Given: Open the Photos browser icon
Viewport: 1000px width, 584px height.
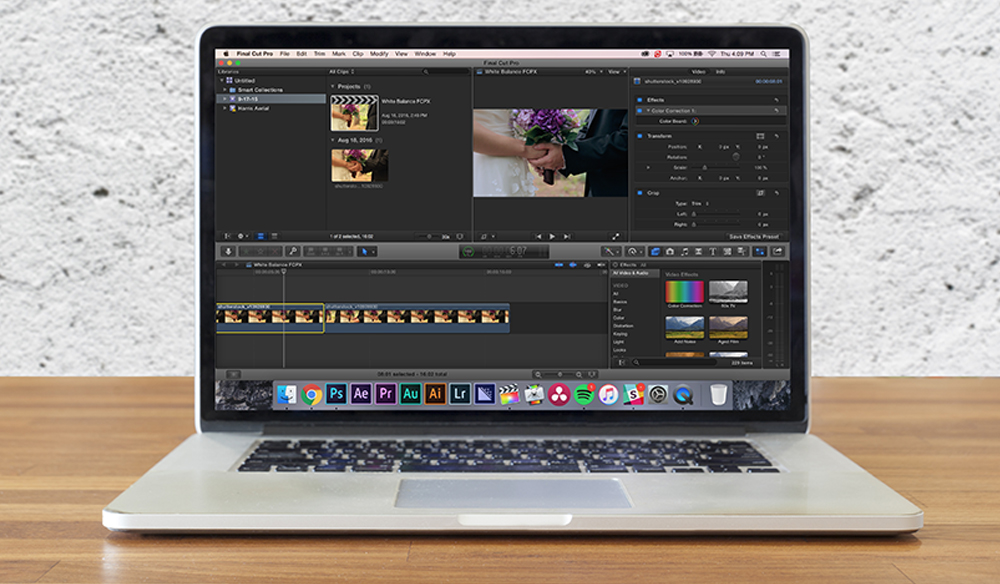Looking at the screenshot, I should tap(670, 251).
